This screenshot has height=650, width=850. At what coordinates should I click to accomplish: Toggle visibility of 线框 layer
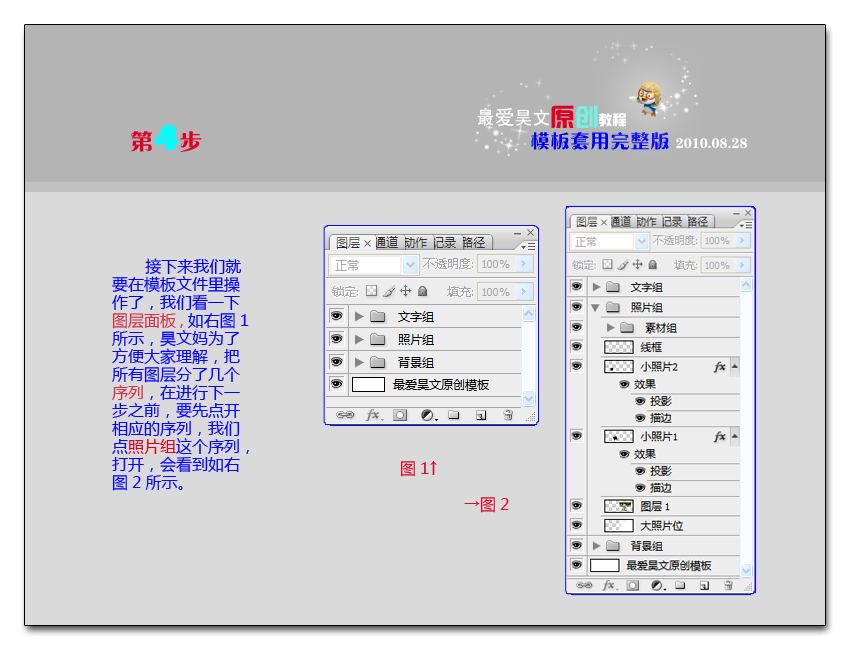(577, 346)
